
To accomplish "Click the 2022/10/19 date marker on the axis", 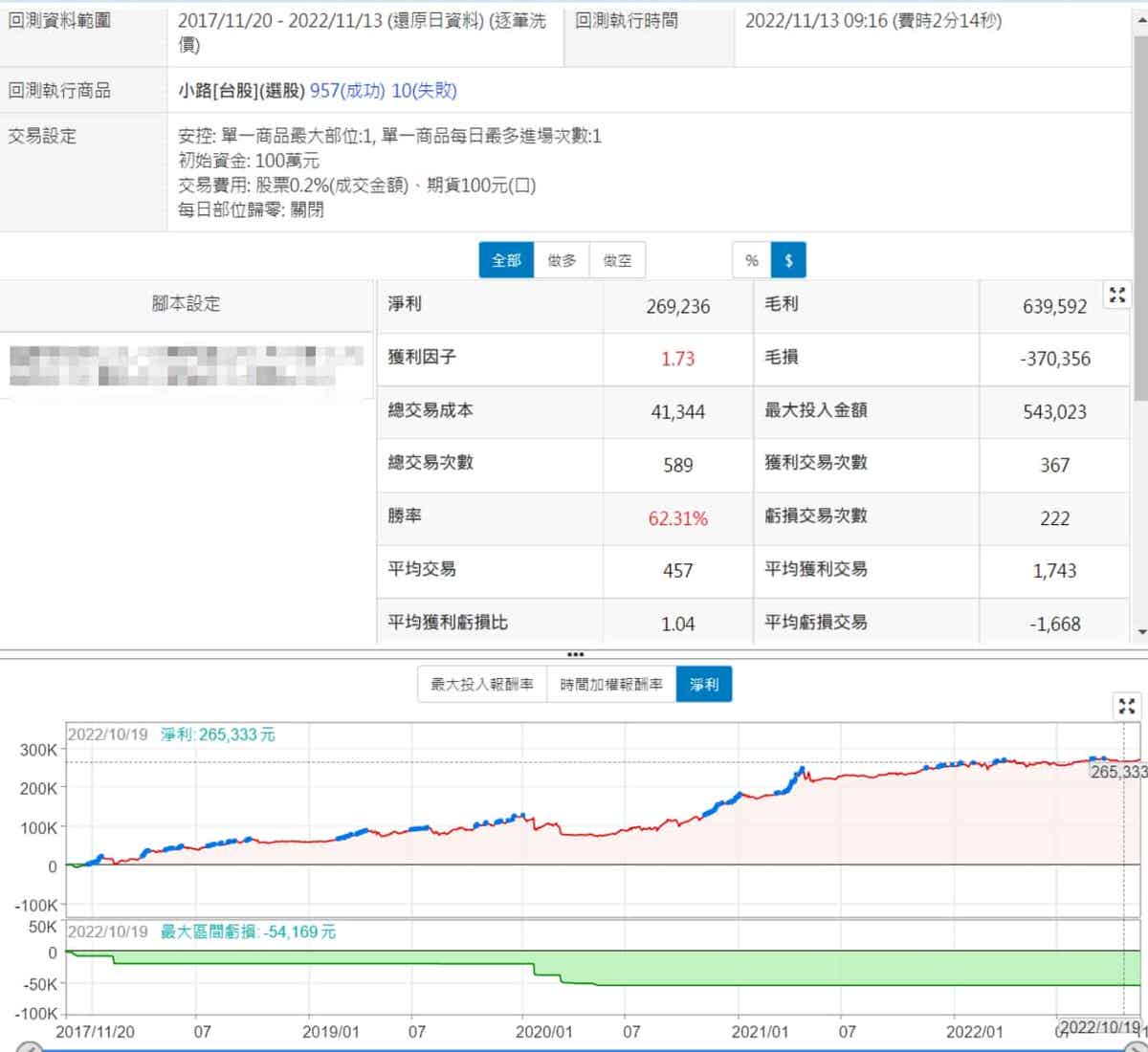I will pos(1099,1027).
